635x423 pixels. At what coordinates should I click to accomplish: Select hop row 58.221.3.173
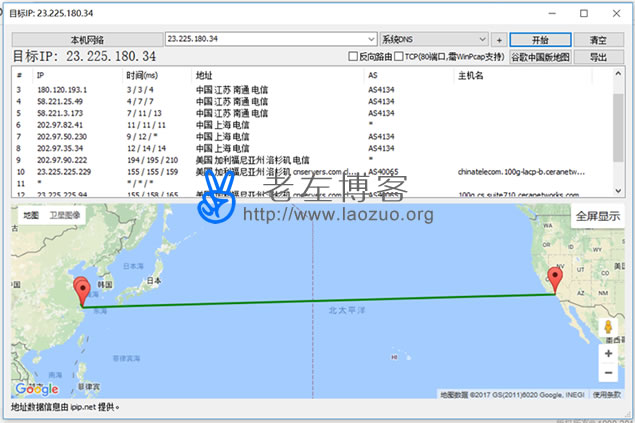(312, 113)
